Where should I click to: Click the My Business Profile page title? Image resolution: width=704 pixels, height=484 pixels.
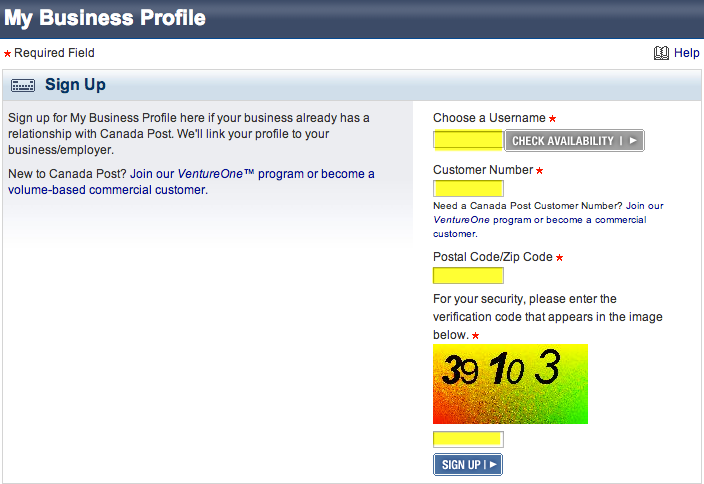coord(105,19)
